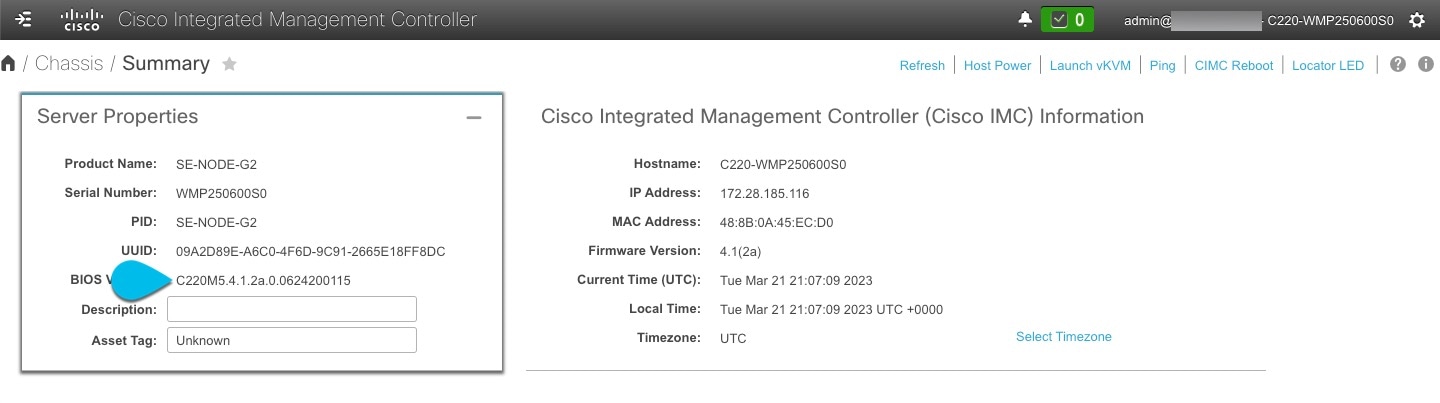Open Select Timezone link

(1064, 337)
